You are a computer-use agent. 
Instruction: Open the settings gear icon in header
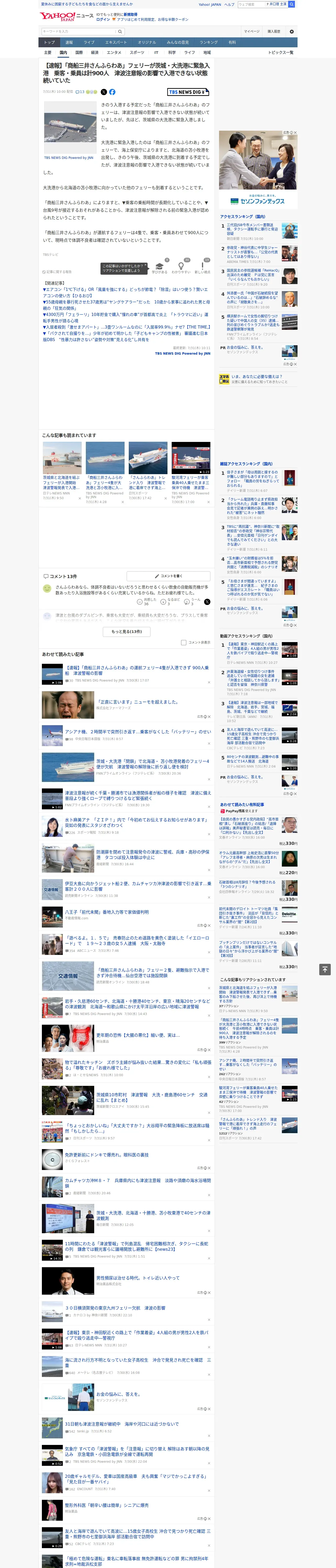pyautogui.click(x=292, y=32)
